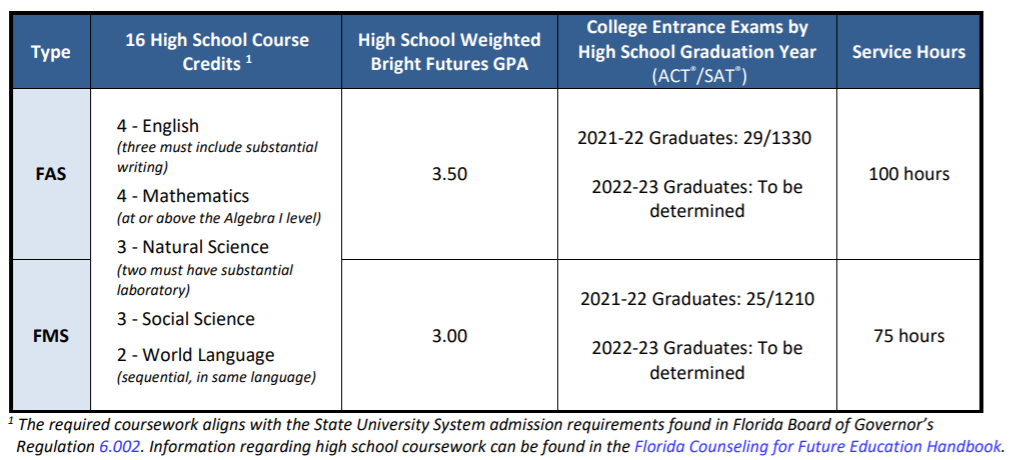Screen dimensions: 1016x460
Task: Click the 75 hours cell
Action: tap(908, 336)
